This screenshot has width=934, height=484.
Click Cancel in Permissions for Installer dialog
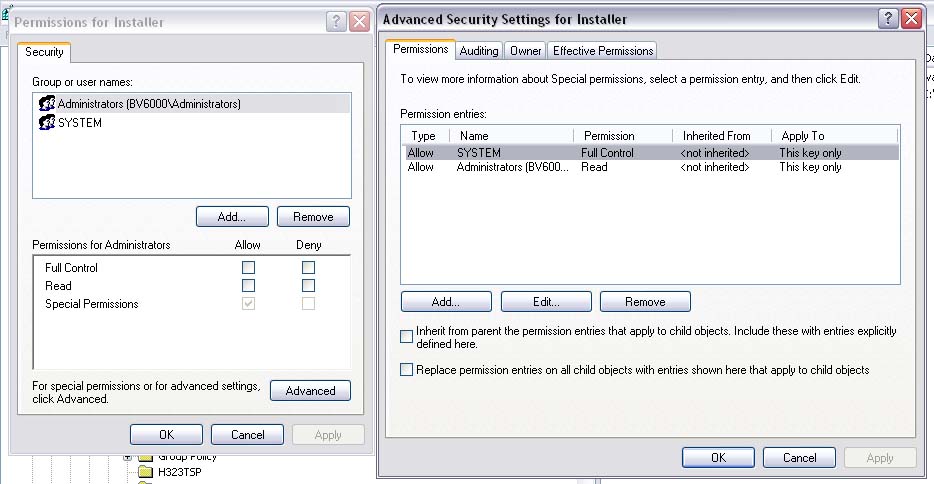[x=247, y=435]
